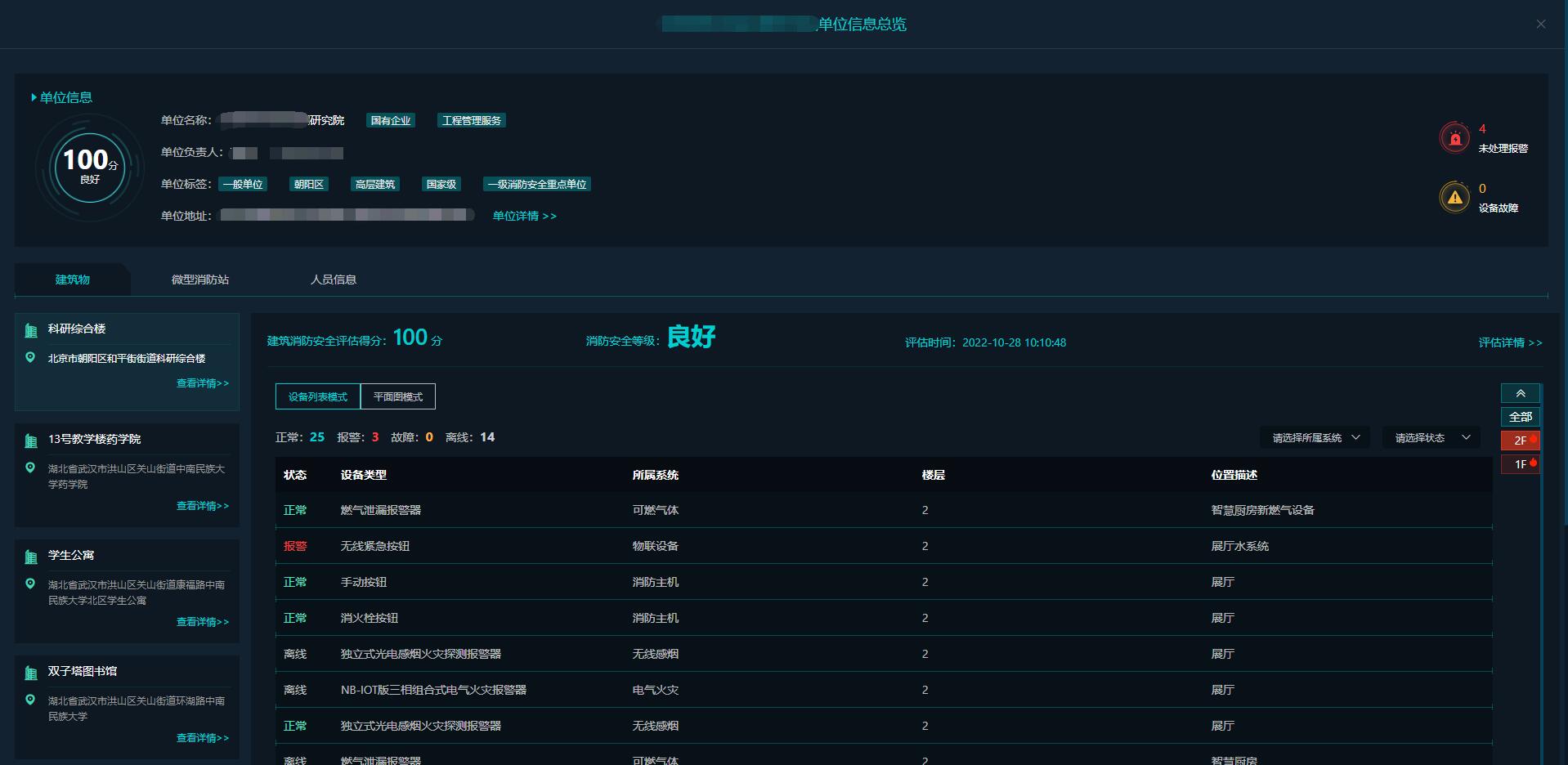Click the floor list collapse-up arrow button

click(x=1521, y=393)
